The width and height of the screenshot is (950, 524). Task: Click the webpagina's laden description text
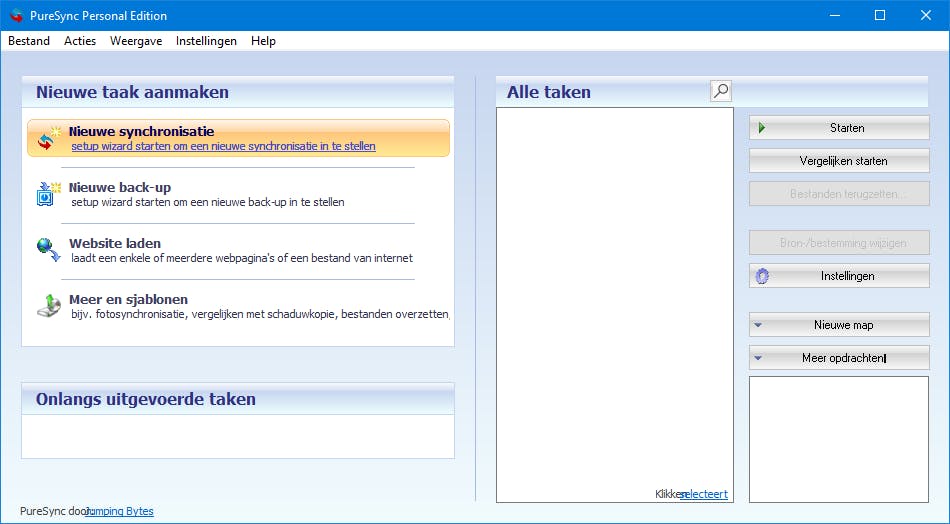coord(242,258)
